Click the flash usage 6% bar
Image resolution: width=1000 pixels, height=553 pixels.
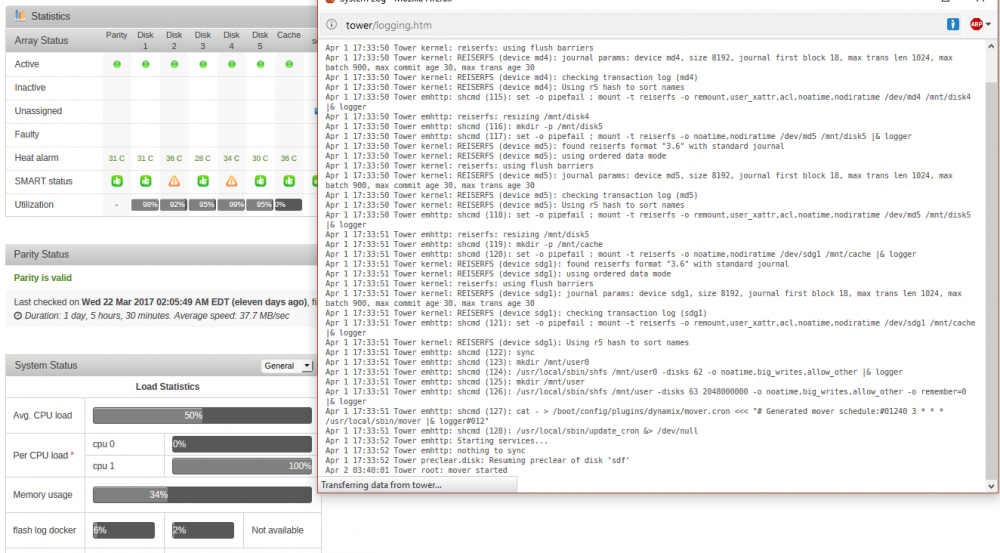(124, 530)
